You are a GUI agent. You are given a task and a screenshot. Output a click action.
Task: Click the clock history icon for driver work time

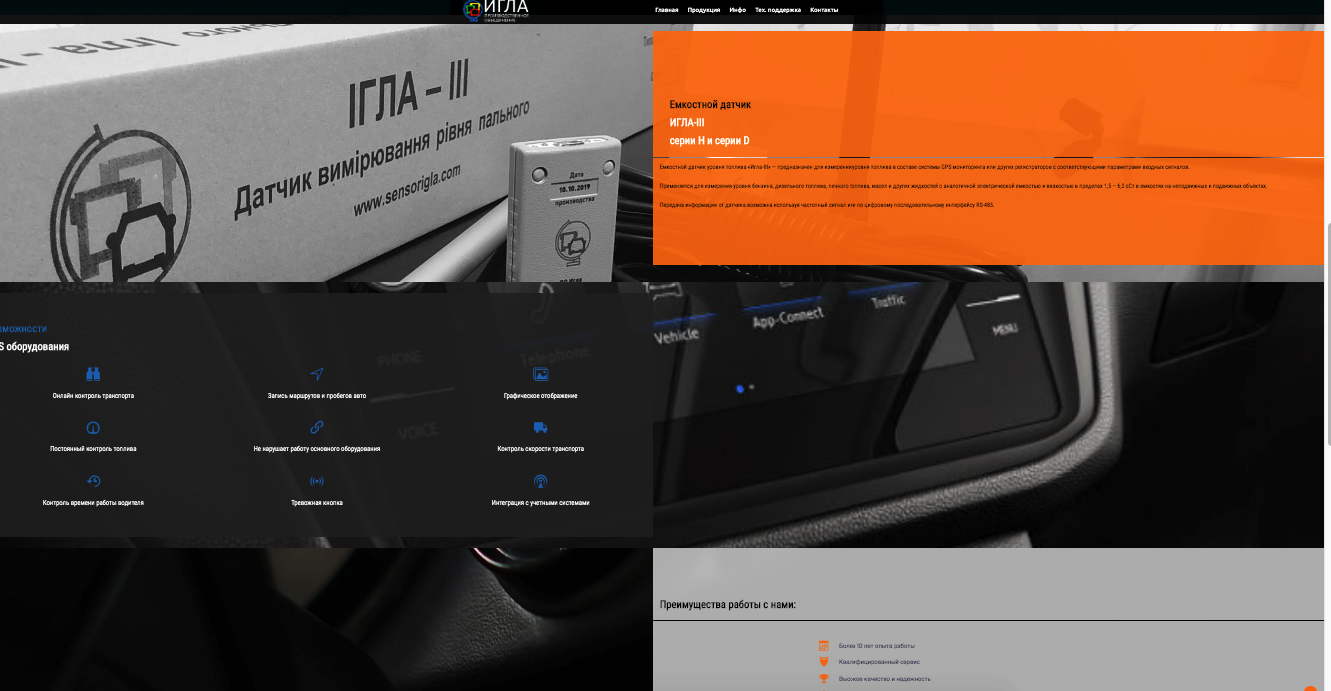click(x=93, y=481)
